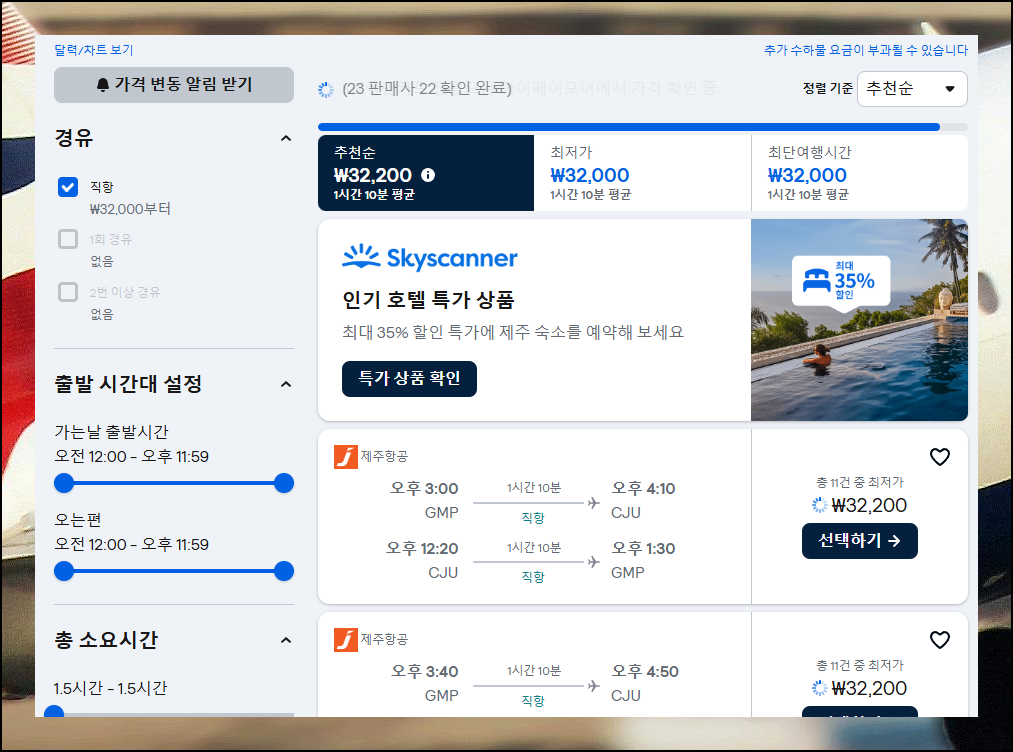Click the 가격 변동 알림 받기 button
Screen dimensions: 1013x752
point(174,85)
